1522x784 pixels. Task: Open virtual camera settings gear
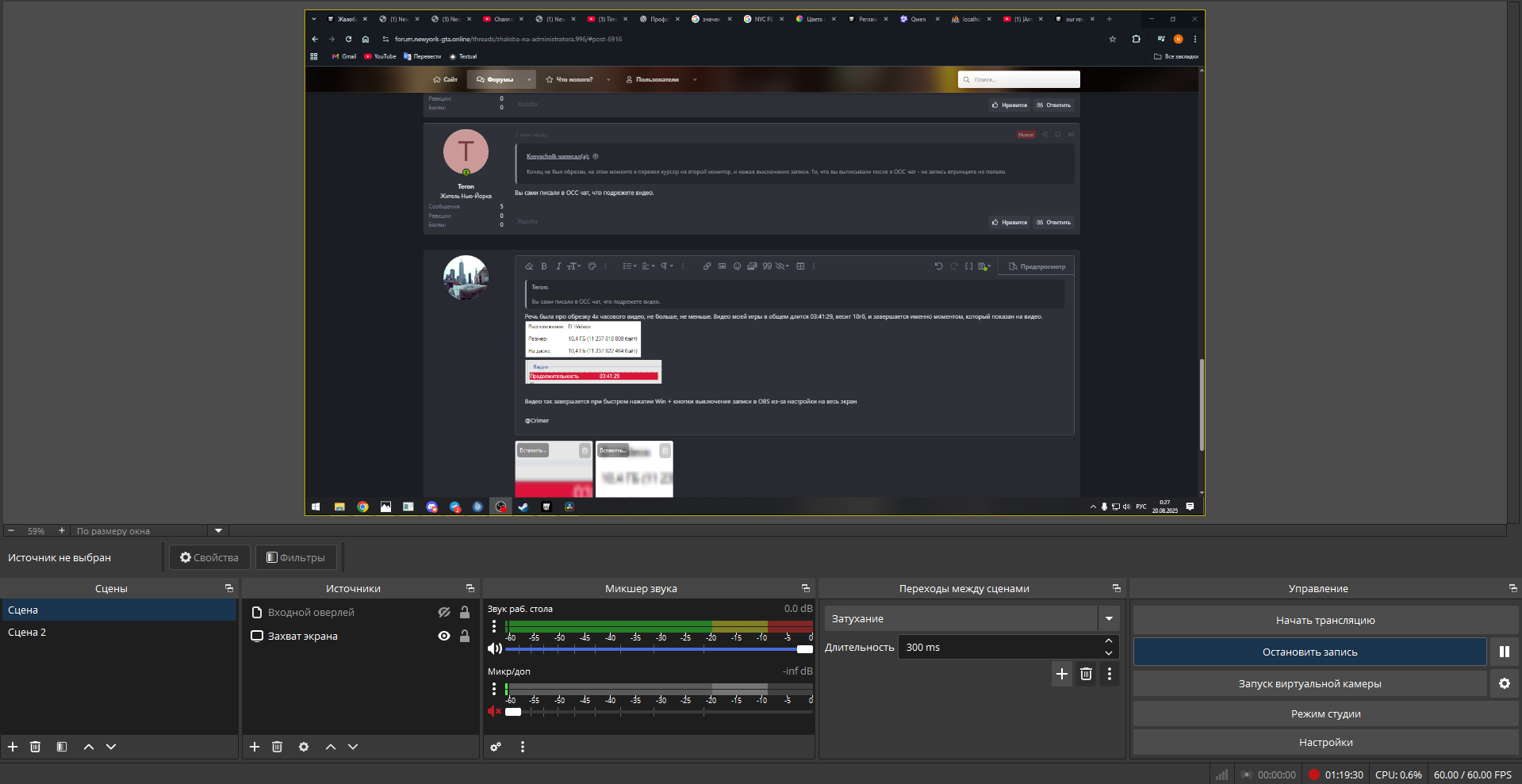[x=1504, y=683]
